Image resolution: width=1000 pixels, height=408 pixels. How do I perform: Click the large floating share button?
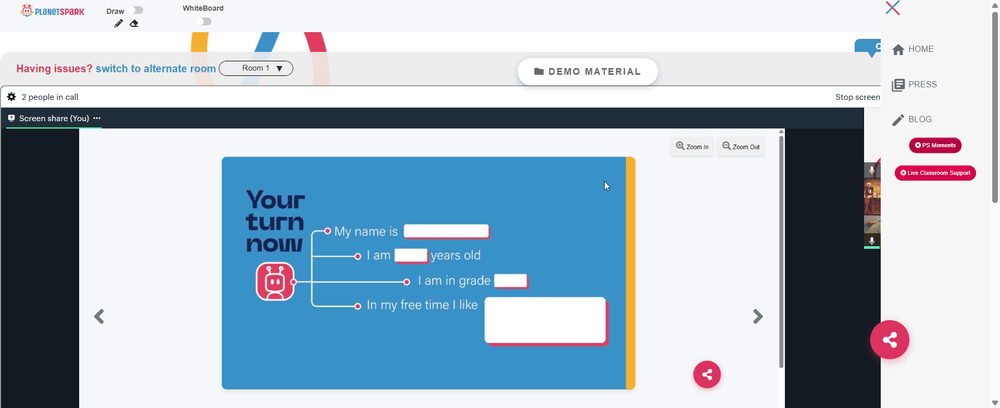[x=890, y=340]
